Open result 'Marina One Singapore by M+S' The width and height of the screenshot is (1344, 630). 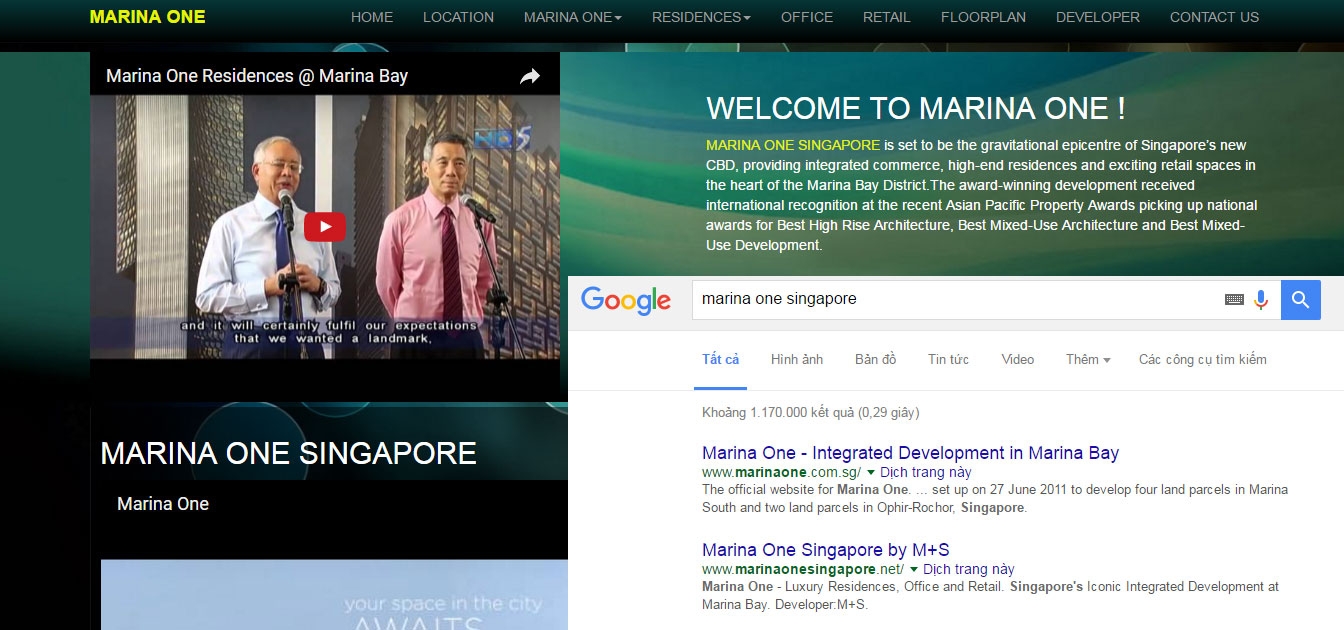(x=825, y=550)
